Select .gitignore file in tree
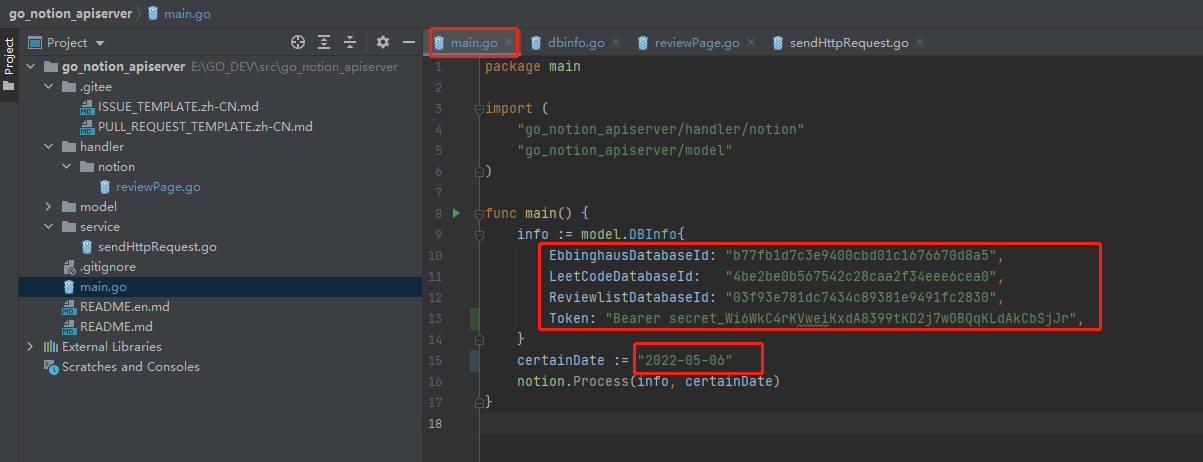The width and height of the screenshot is (1203, 462). [107, 267]
